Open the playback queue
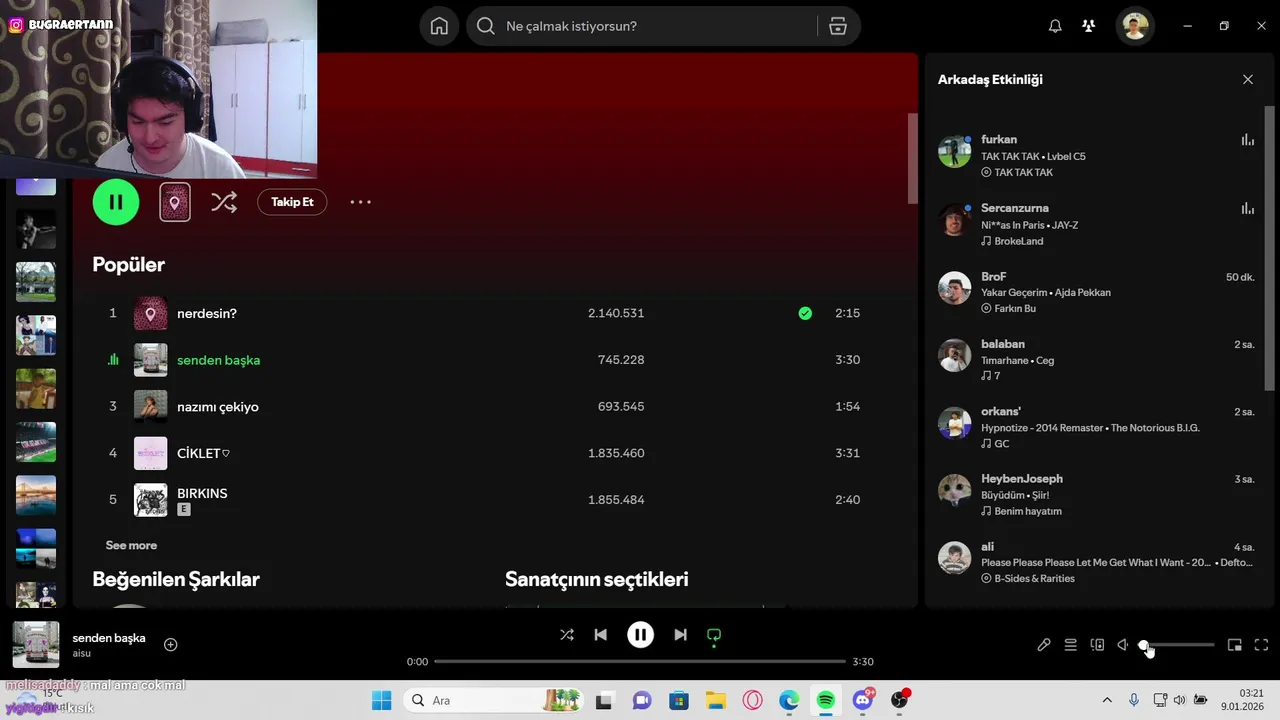This screenshot has width=1280, height=720. point(1070,645)
